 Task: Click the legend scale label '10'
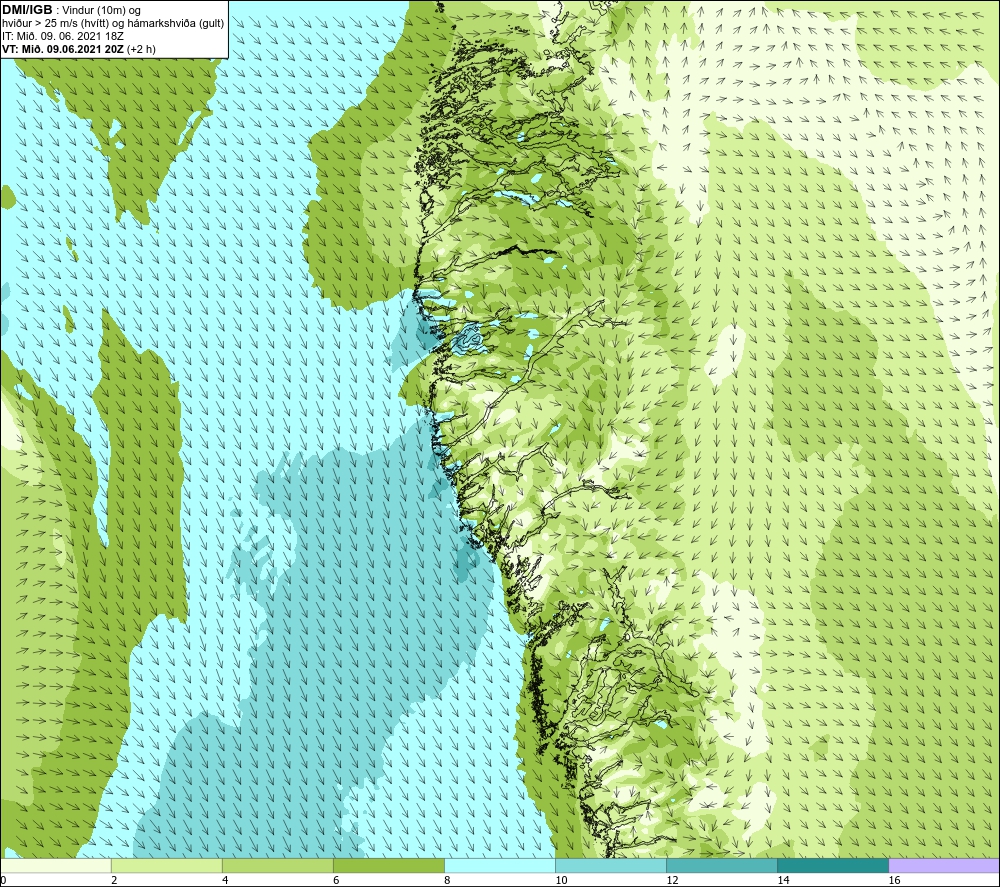pyautogui.click(x=561, y=880)
